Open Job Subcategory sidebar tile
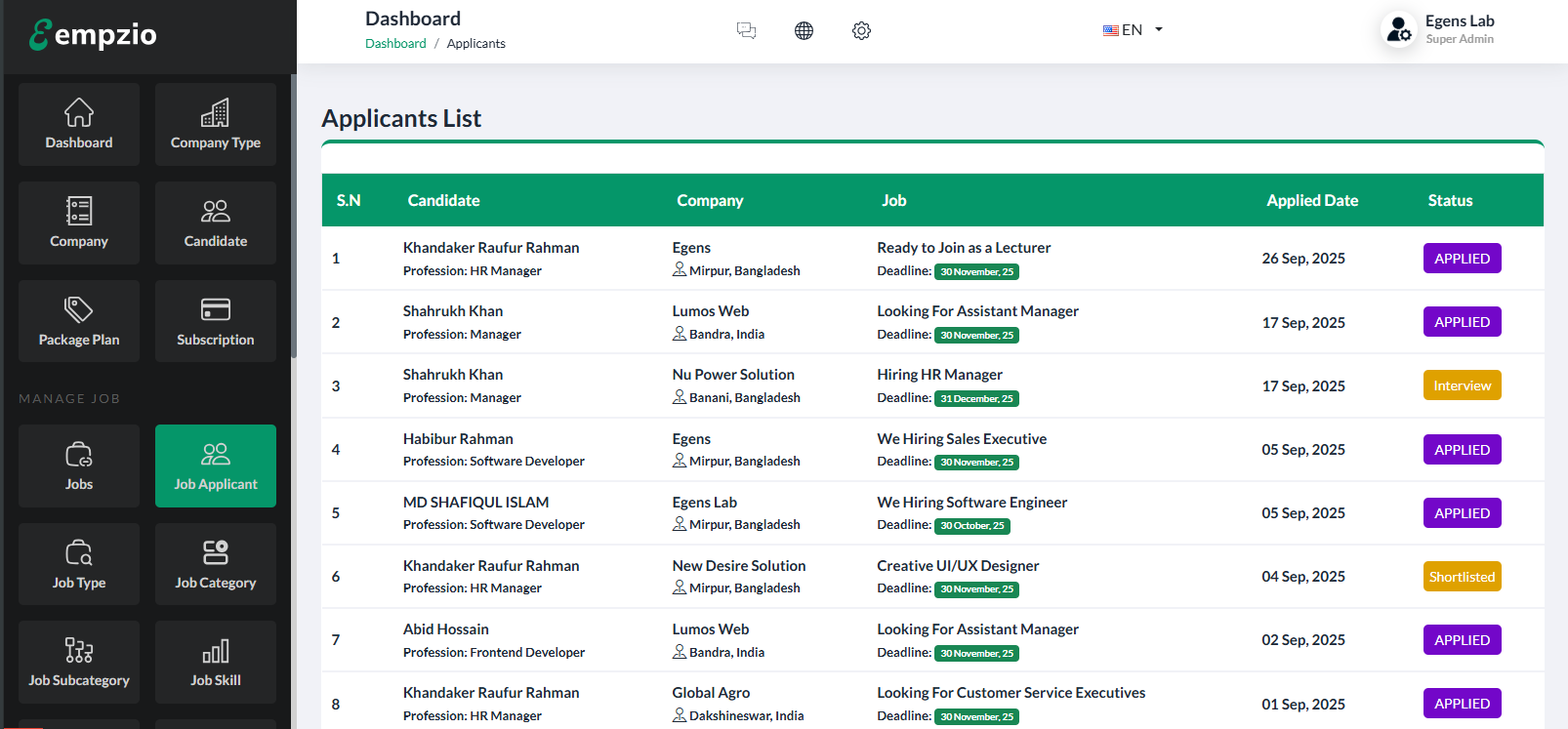 point(79,662)
